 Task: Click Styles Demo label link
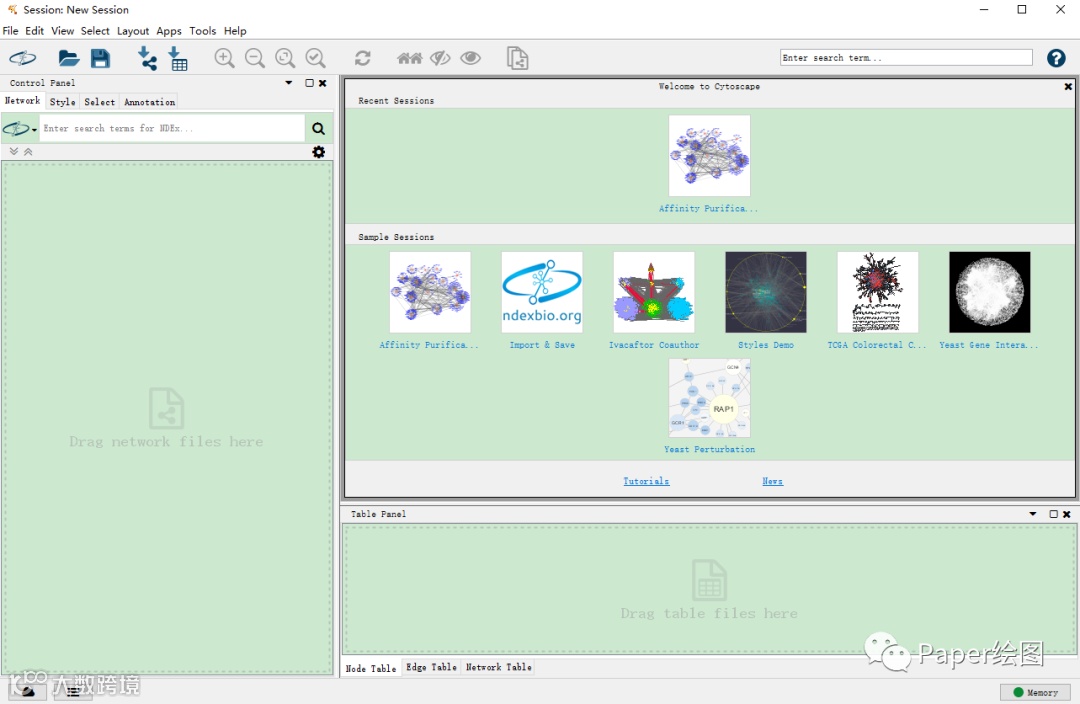click(x=766, y=345)
